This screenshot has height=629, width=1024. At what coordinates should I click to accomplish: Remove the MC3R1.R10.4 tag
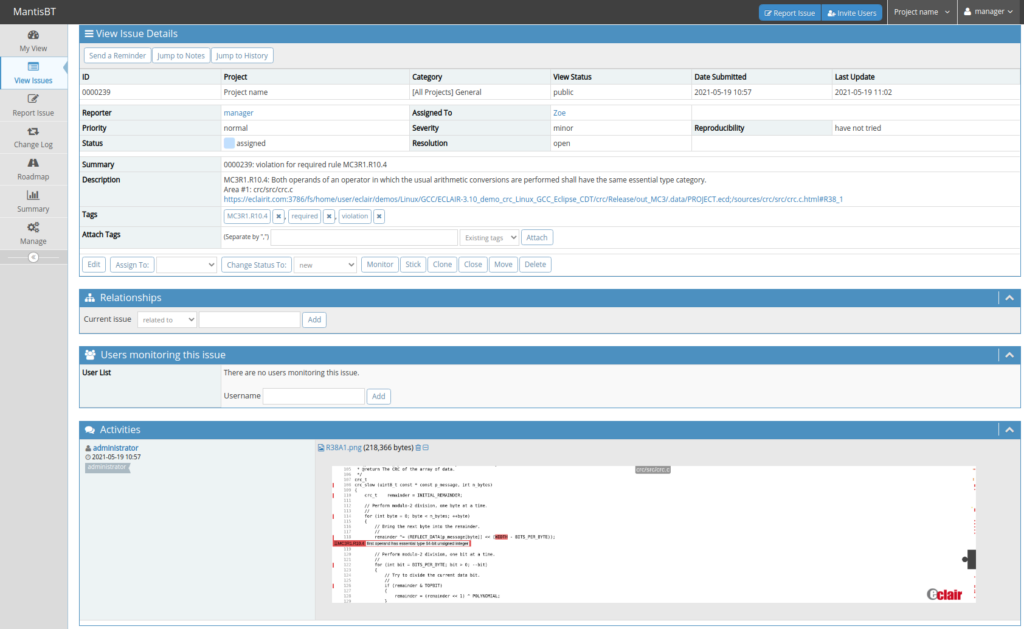pyautogui.click(x=279, y=216)
